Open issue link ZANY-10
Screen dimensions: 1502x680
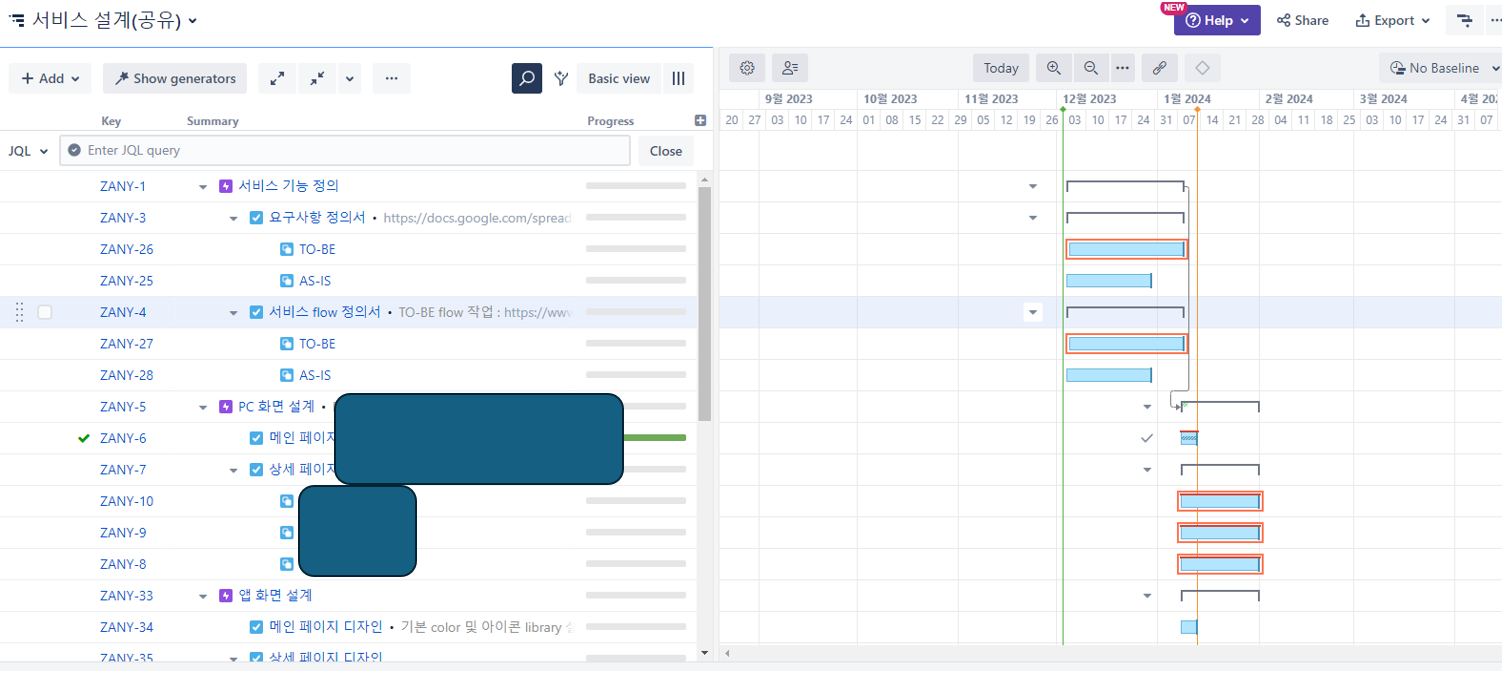click(x=127, y=501)
